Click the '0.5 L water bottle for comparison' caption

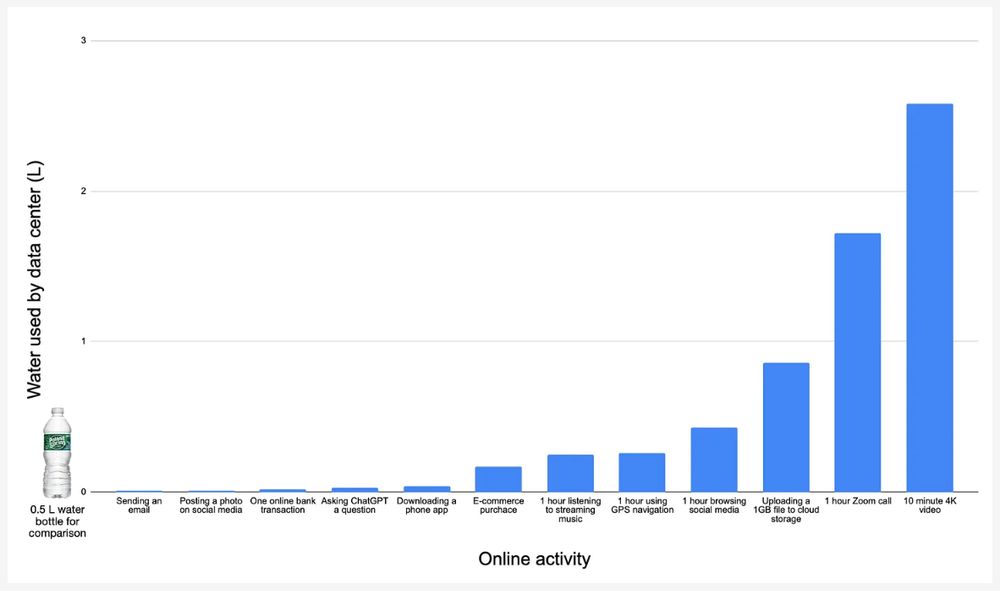57,522
